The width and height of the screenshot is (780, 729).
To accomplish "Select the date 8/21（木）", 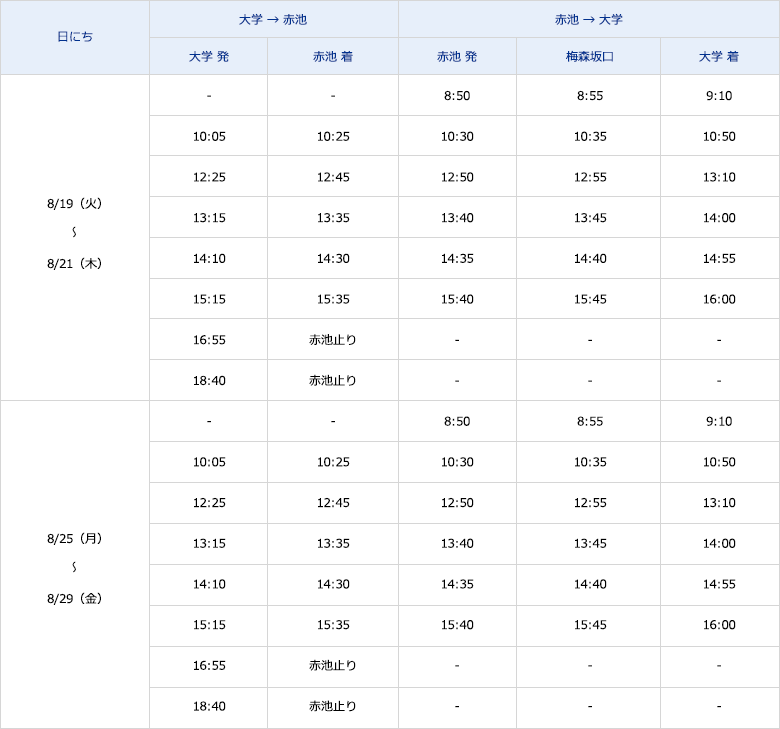I will 75,264.
